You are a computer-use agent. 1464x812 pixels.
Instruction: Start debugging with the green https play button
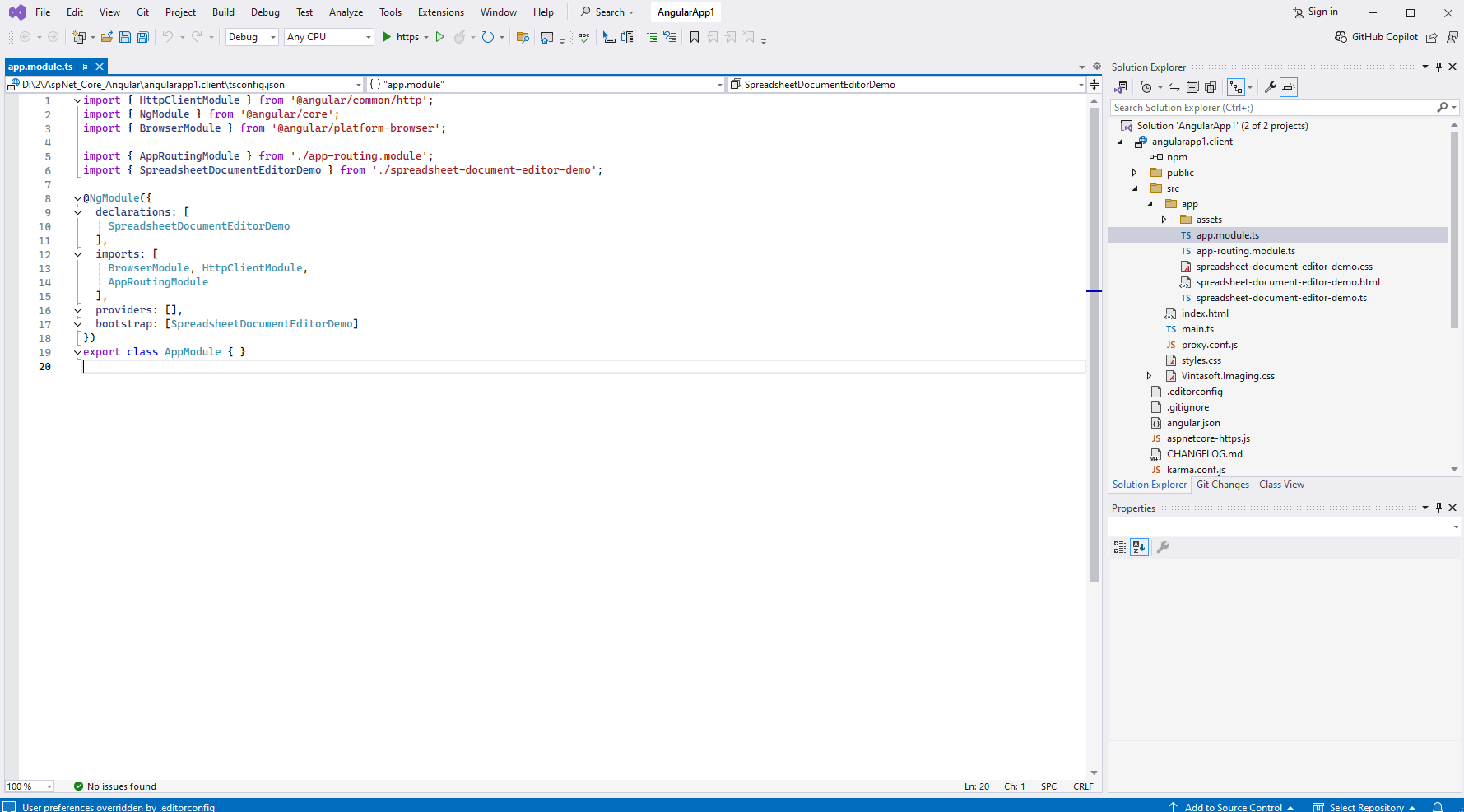point(387,37)
